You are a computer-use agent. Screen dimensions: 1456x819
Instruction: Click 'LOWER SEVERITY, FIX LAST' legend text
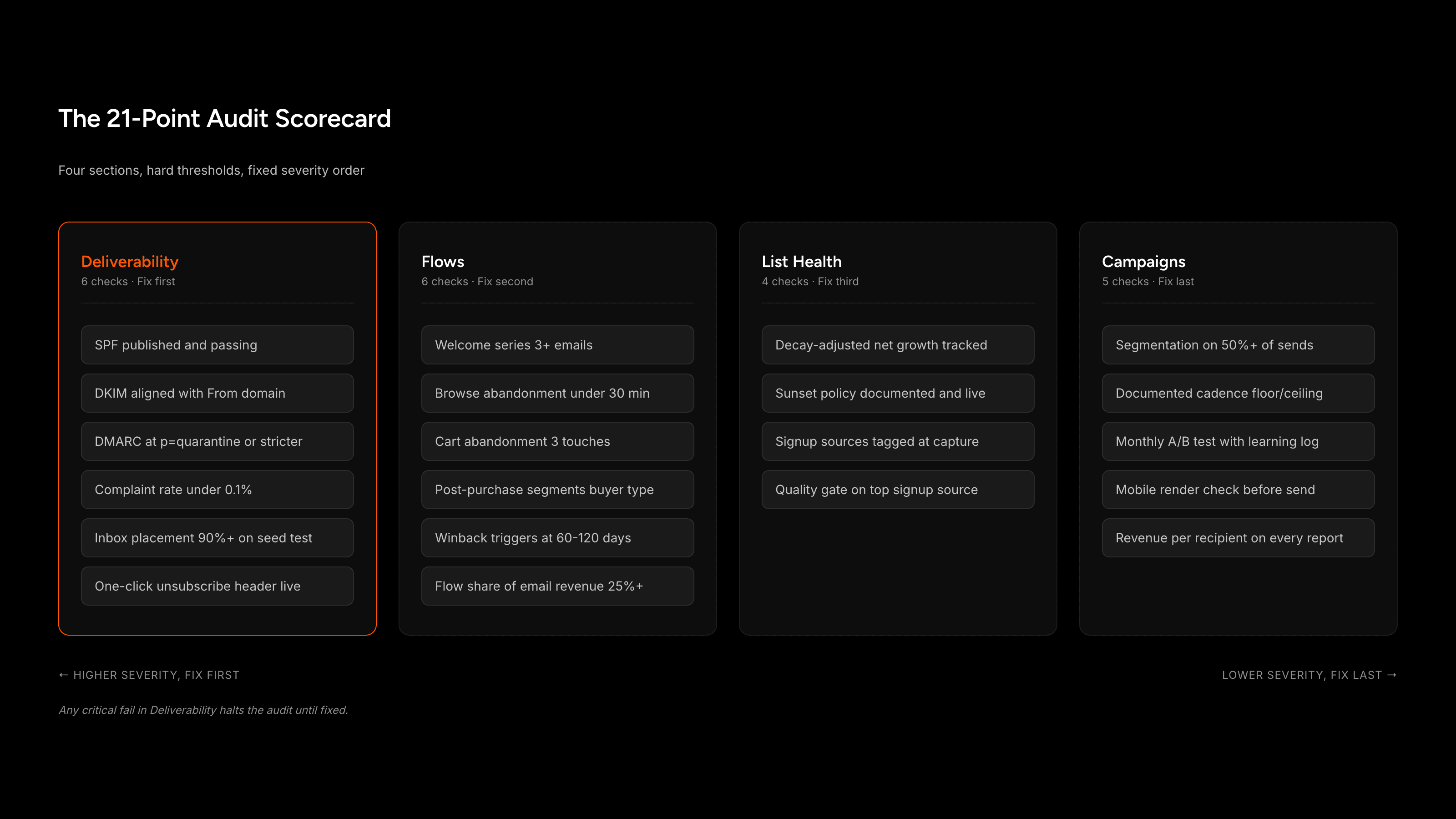coord(1302,675)
